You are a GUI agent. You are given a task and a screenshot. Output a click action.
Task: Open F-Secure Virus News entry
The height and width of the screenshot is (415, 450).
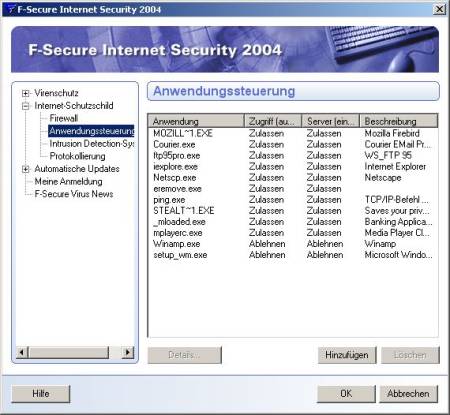point(74,194)
